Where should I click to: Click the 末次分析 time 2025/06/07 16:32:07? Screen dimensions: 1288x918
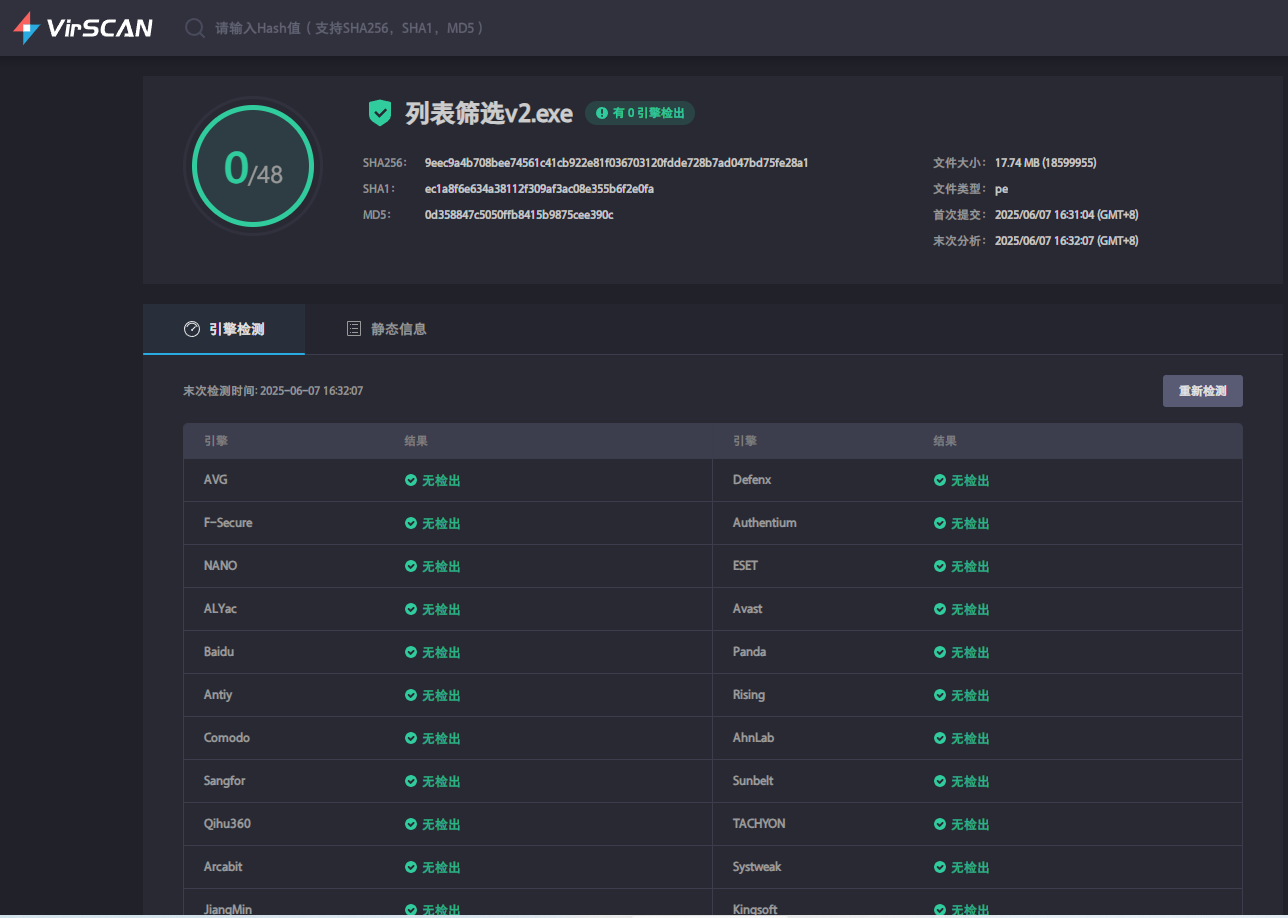tap(1066, 240)
